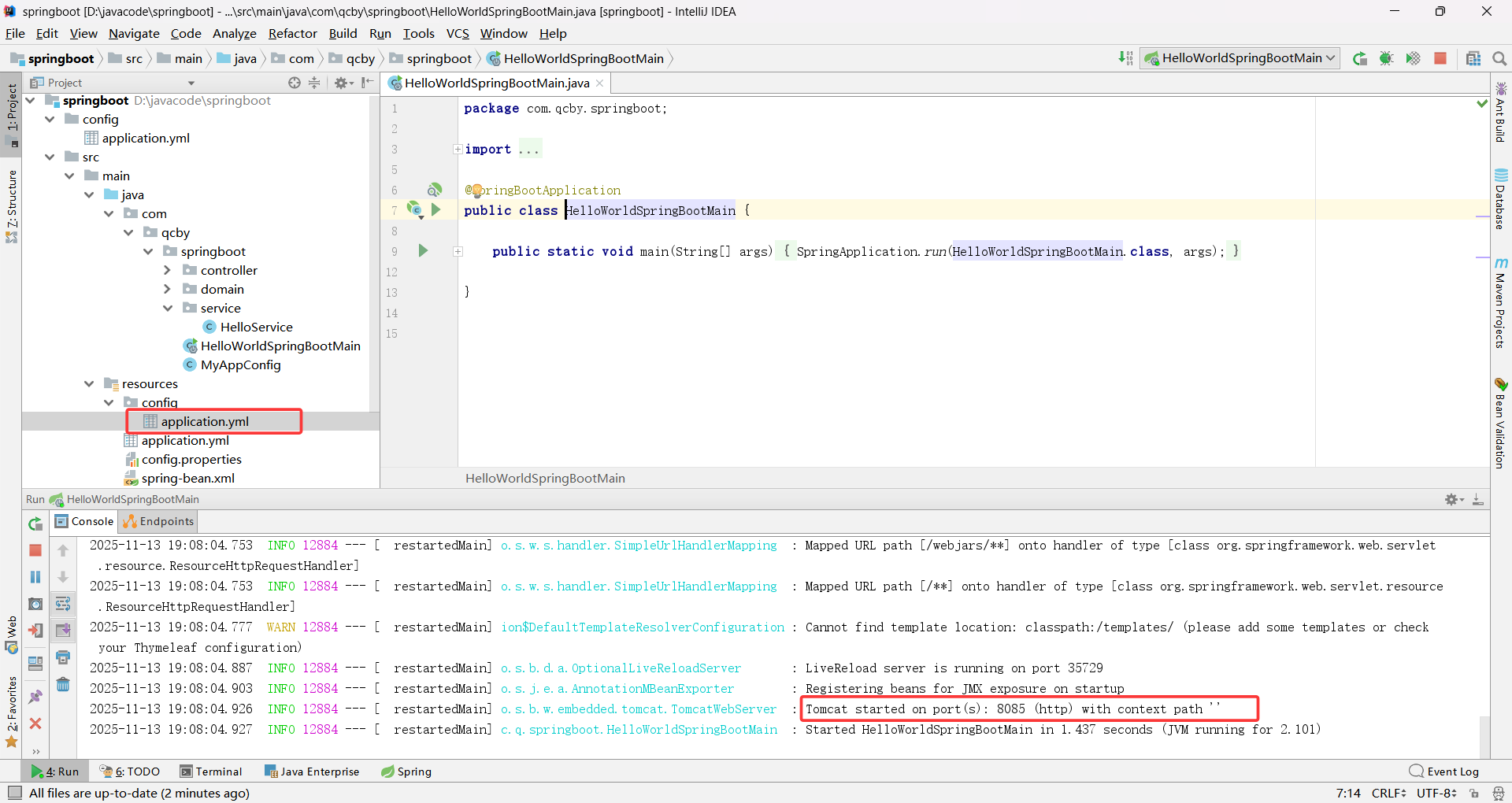
Task: Toggle fold on the main method line
Action: pos(458,252)
